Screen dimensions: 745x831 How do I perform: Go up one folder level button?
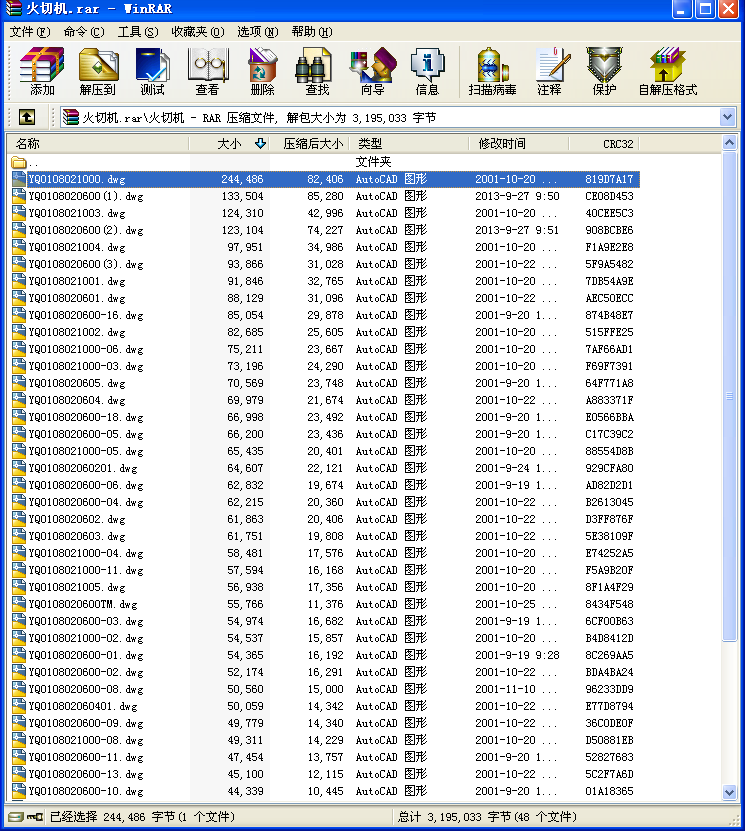(27, 117)
